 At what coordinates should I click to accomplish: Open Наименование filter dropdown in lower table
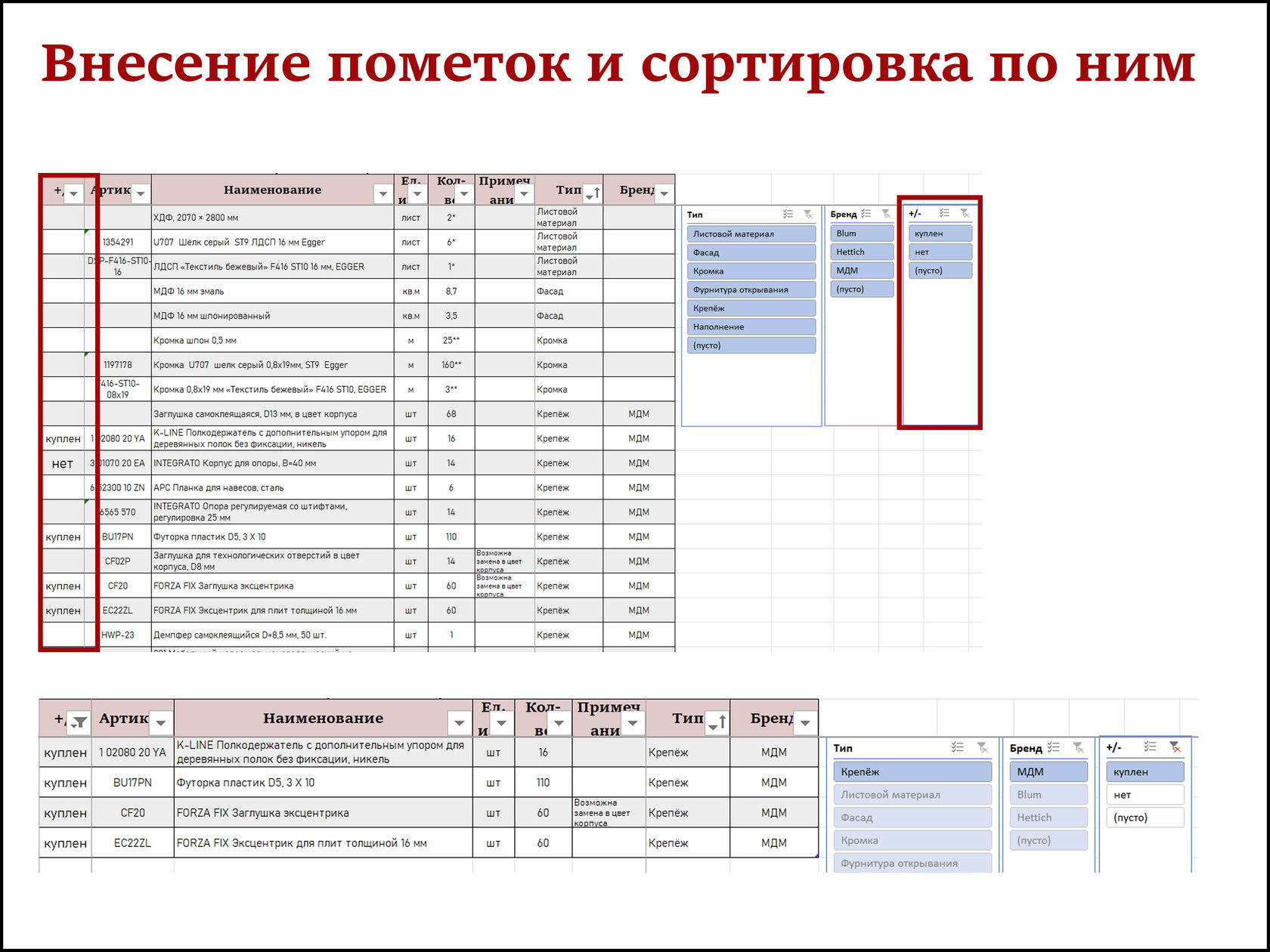click(460, 723)
